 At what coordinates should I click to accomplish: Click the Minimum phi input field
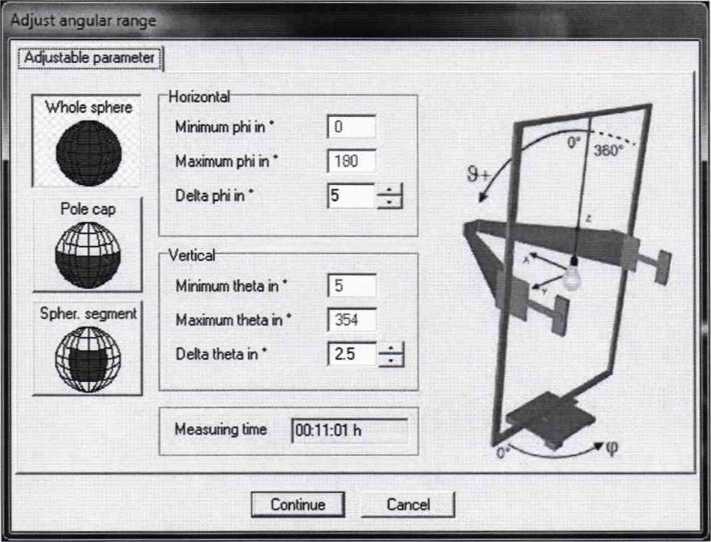pyautogui.click(x=350, y=127)
